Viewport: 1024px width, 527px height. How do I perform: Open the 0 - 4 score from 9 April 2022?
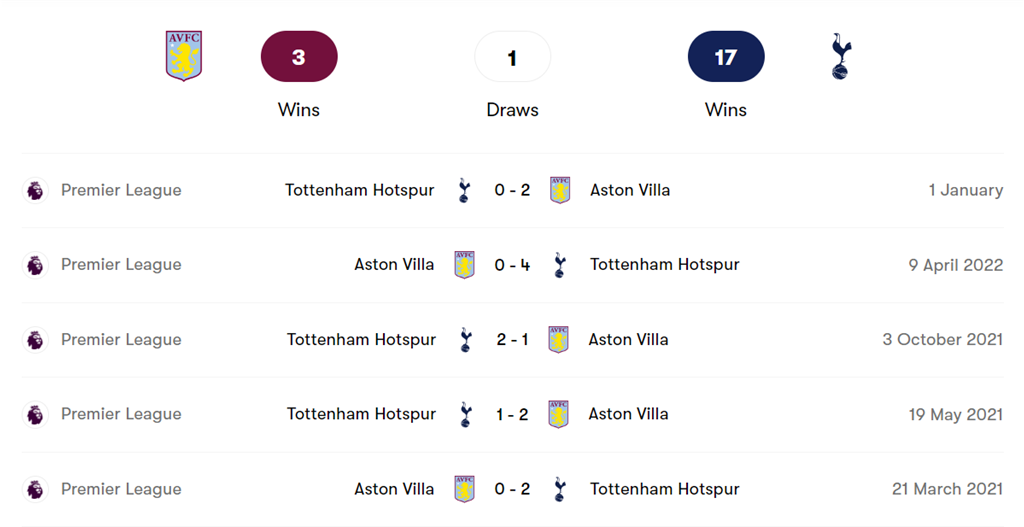click(512, 265)
